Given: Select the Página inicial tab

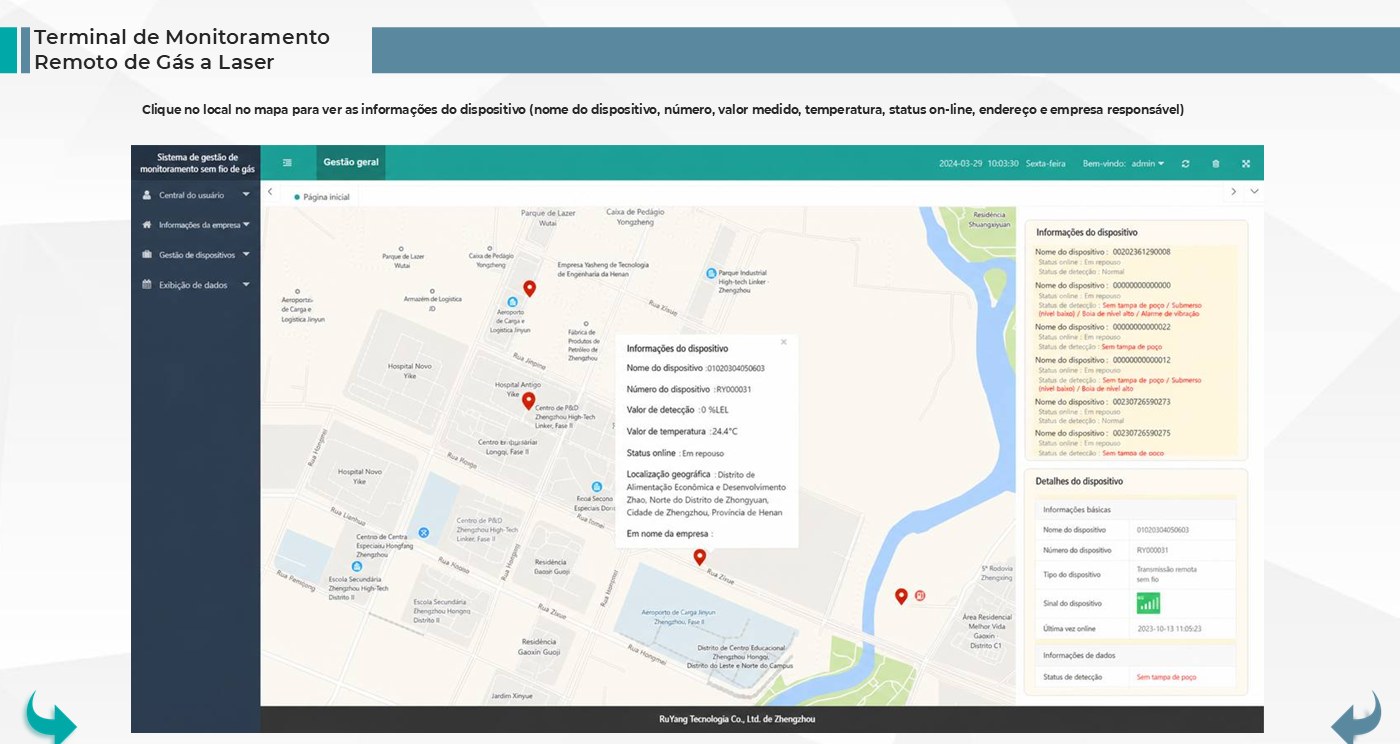Looking at the screenshot, I should tap(322, 197).
